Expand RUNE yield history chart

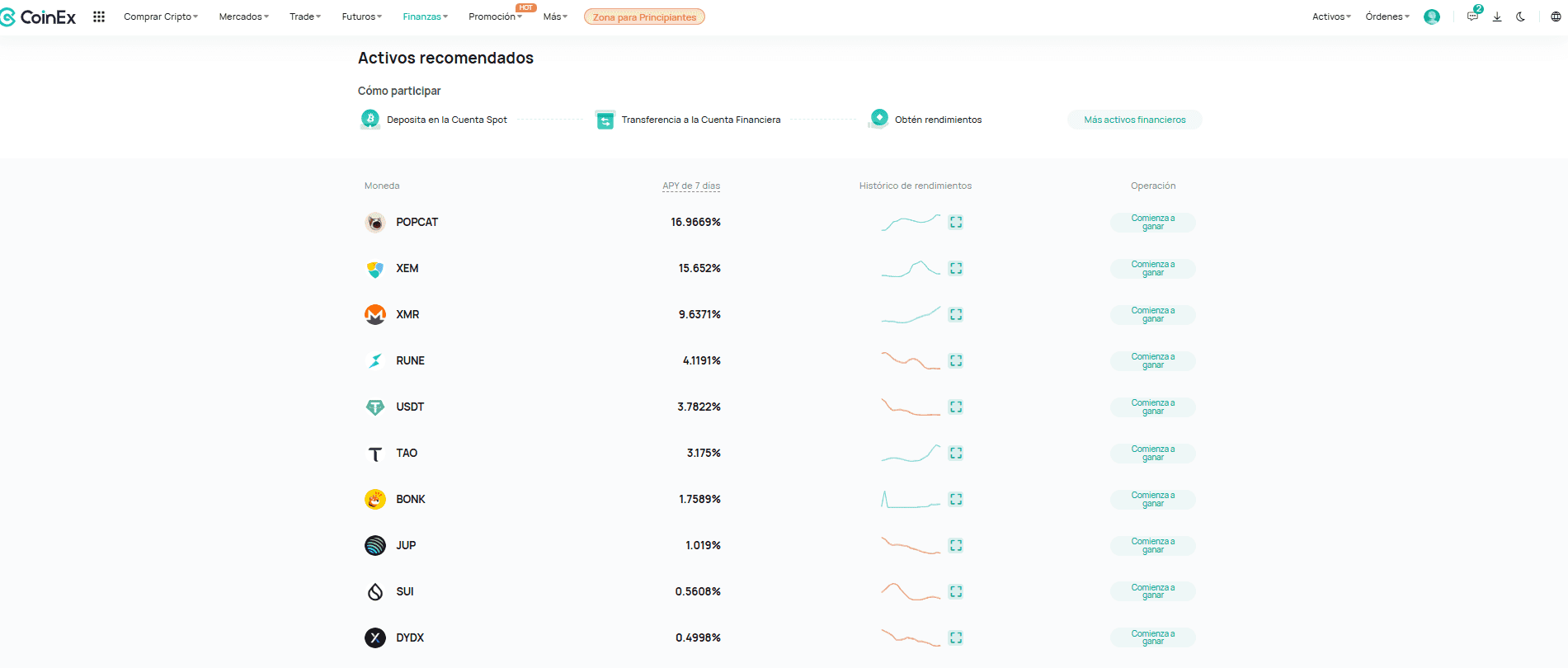956,360
